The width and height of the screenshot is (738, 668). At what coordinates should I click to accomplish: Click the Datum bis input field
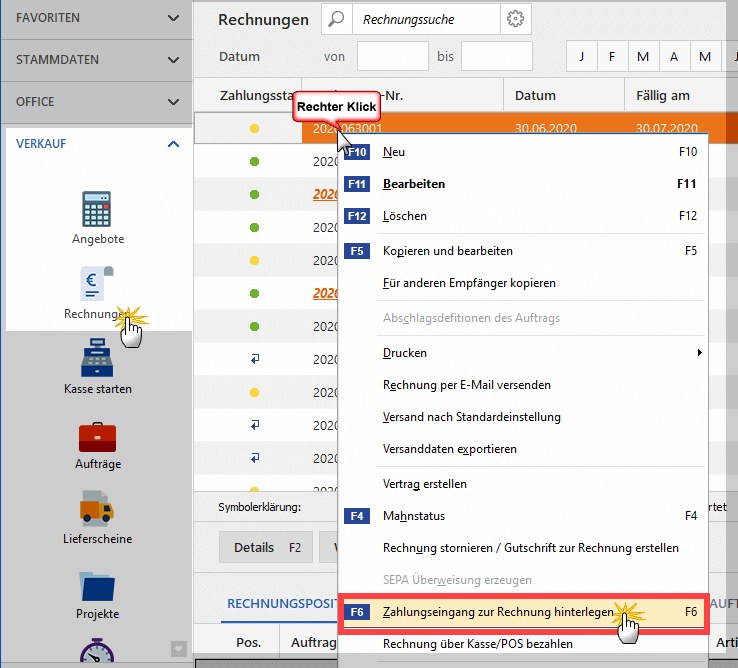[x=497, y=56]
